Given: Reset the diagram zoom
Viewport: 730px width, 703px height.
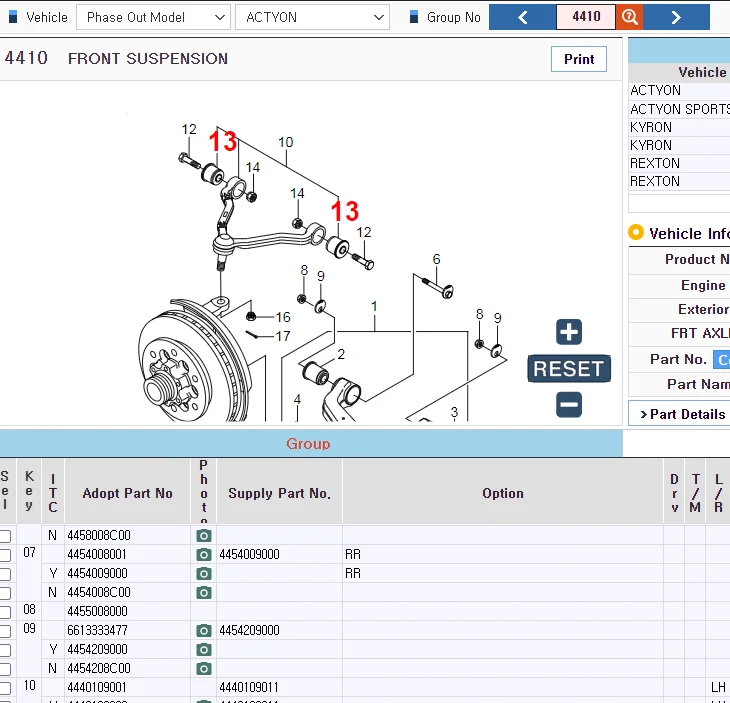Looking at the screenshot, I should coord(568,369).
